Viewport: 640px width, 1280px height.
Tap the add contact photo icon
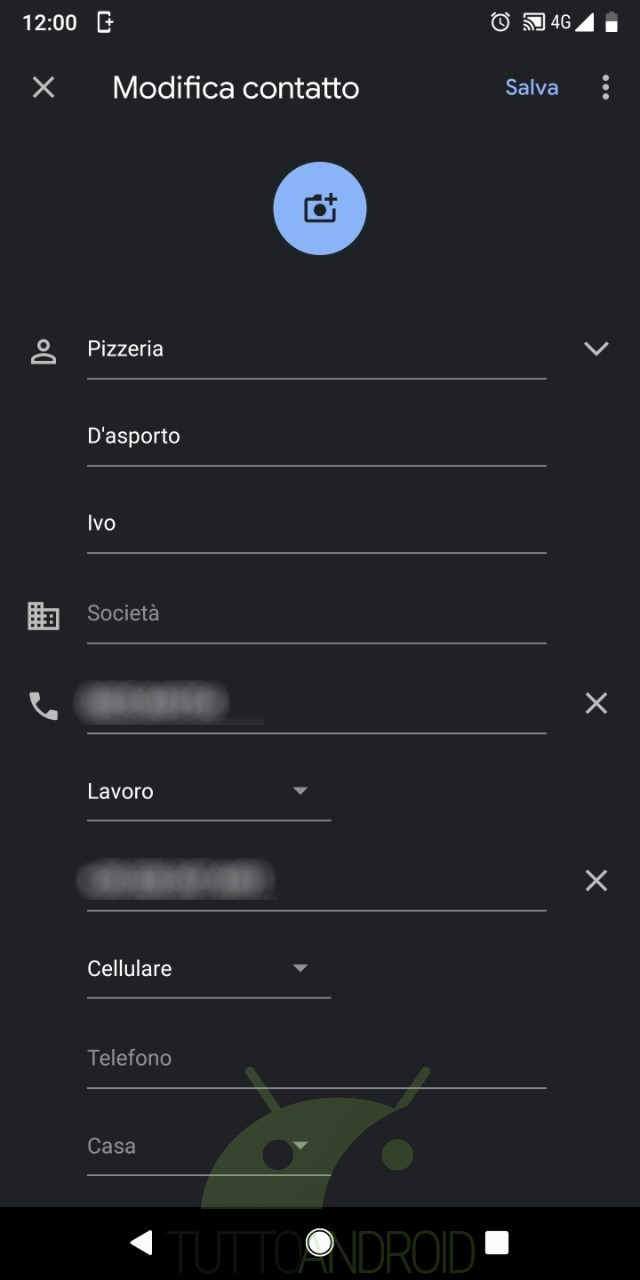(x=320, y=208)
